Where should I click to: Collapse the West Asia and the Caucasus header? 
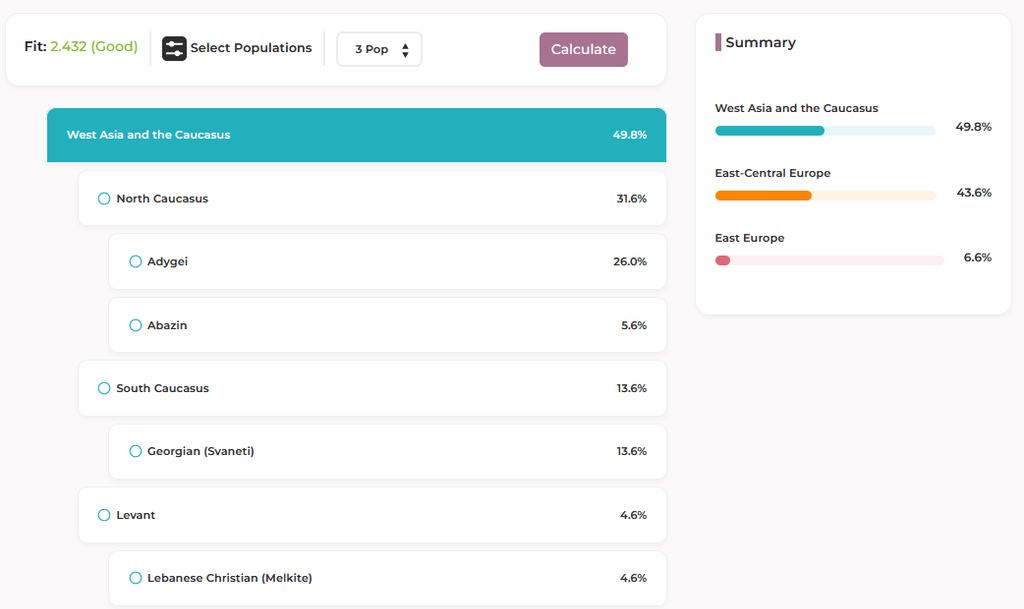click(x=357, y=134)
